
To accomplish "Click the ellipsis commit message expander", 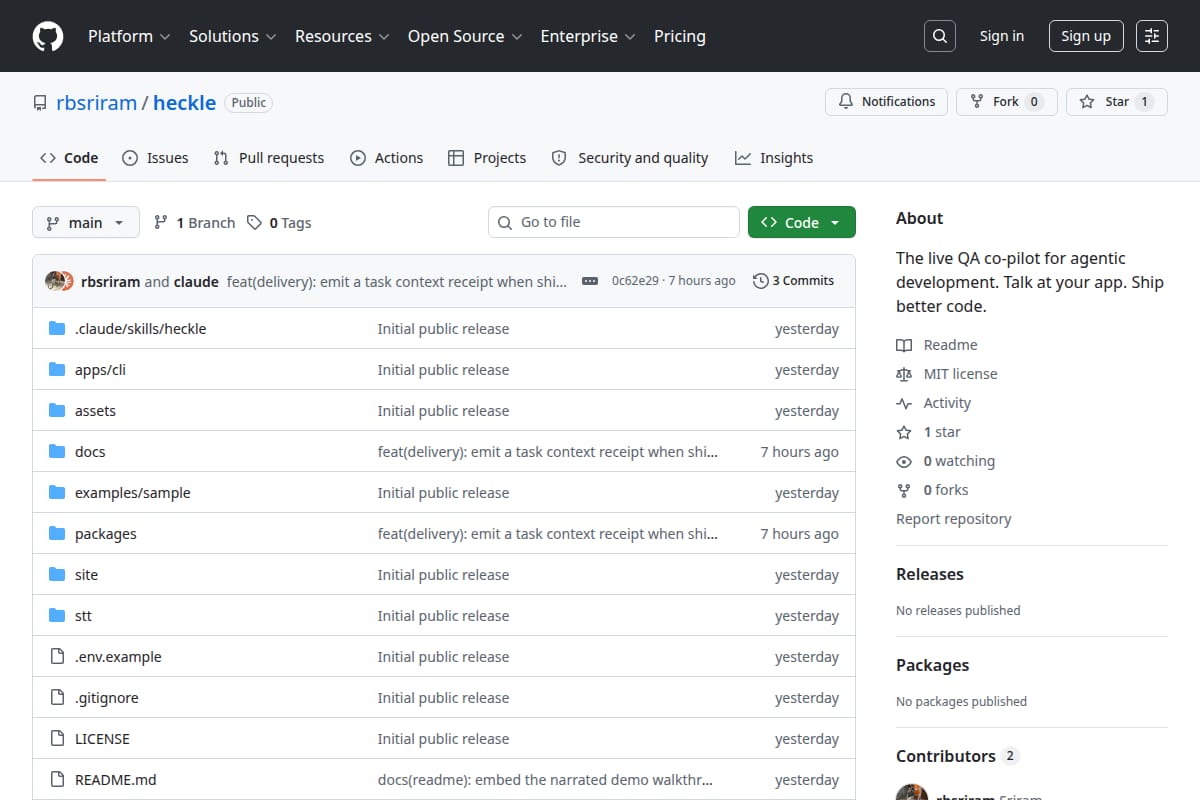I will tap(590, 281).
